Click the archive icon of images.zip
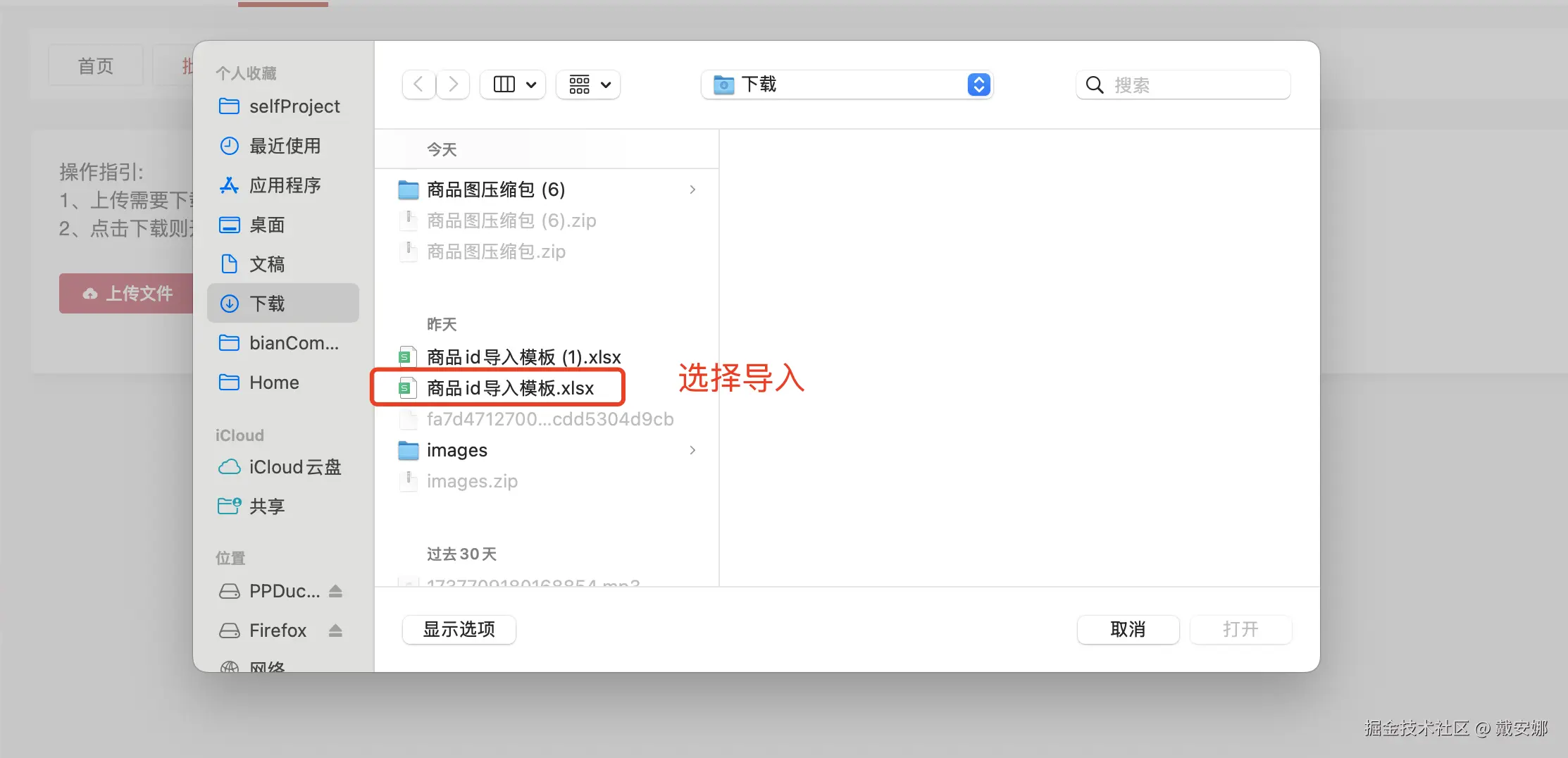1568x758 pixels. [408, 481]
